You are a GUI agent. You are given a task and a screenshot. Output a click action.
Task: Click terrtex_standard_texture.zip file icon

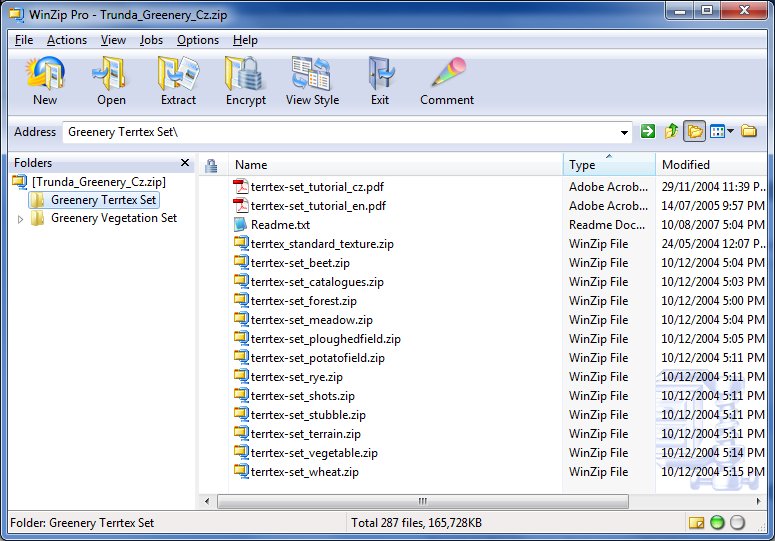point(241,243)
